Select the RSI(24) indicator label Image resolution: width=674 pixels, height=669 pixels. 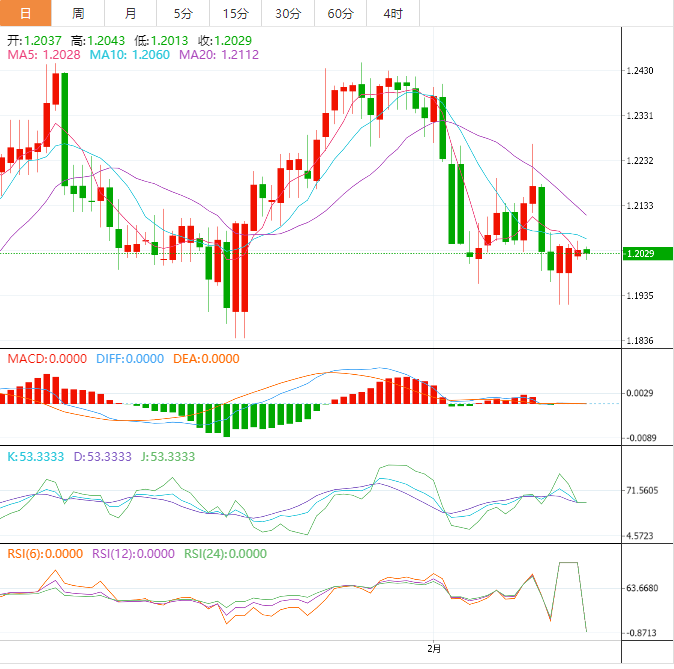[x=223, y=553]
